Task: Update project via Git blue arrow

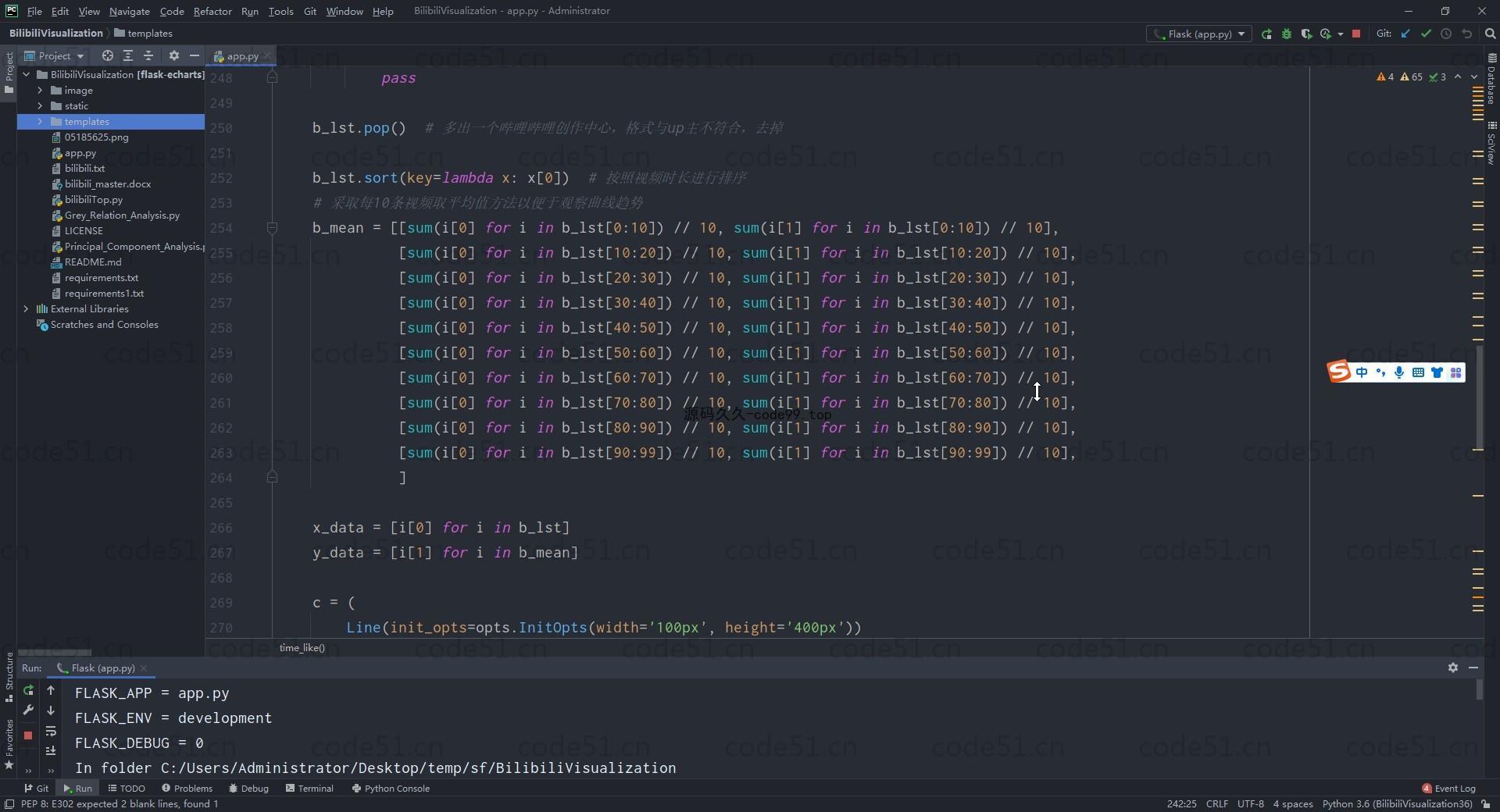Action: point(1405,34)
